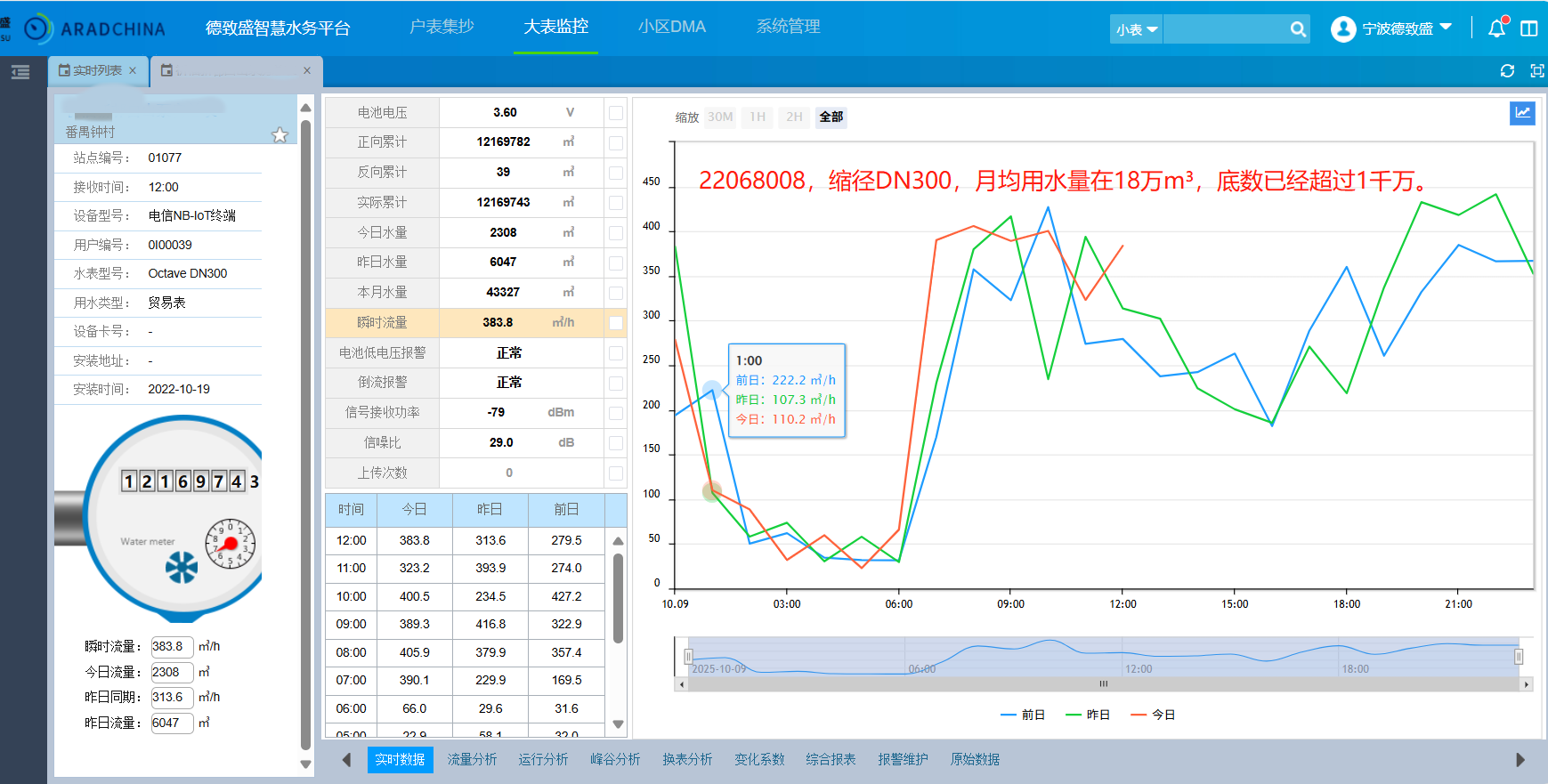Click the chart range slider left handle
This screenshot has height=784, width=1548.
(687, 657)
